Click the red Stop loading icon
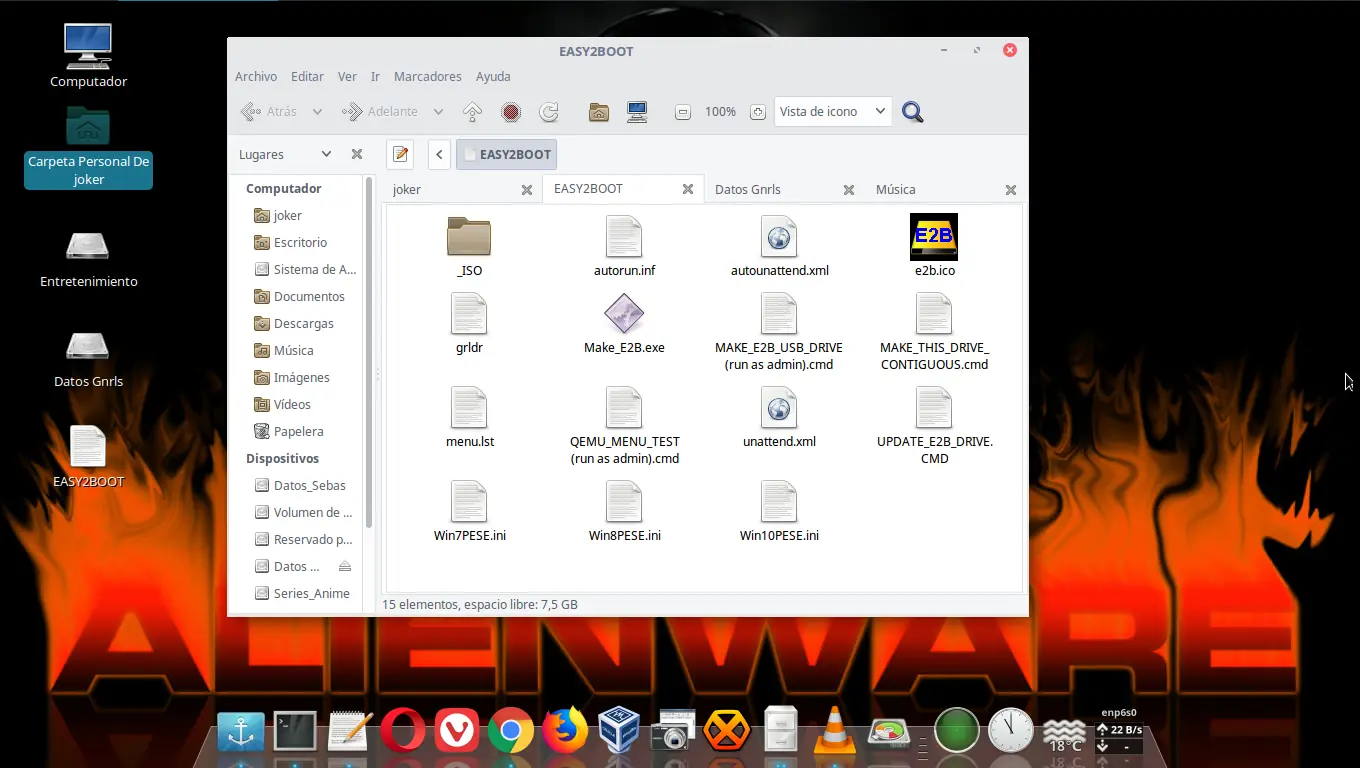 tap(511, 111)
